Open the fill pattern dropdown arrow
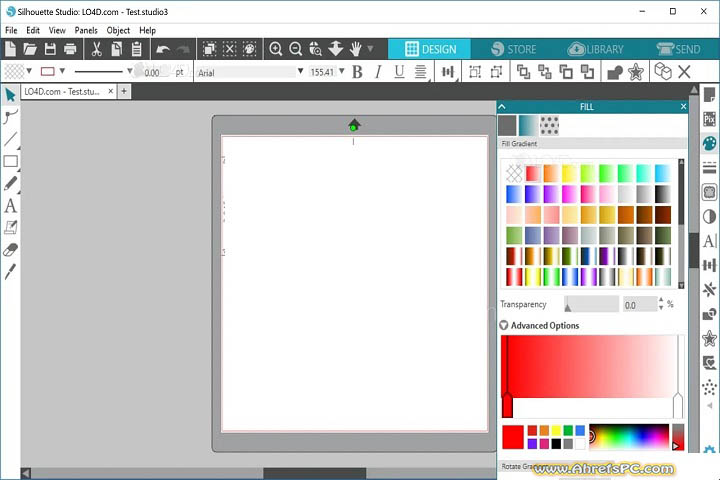Screen dimensions: 720x480 (29, 71)
